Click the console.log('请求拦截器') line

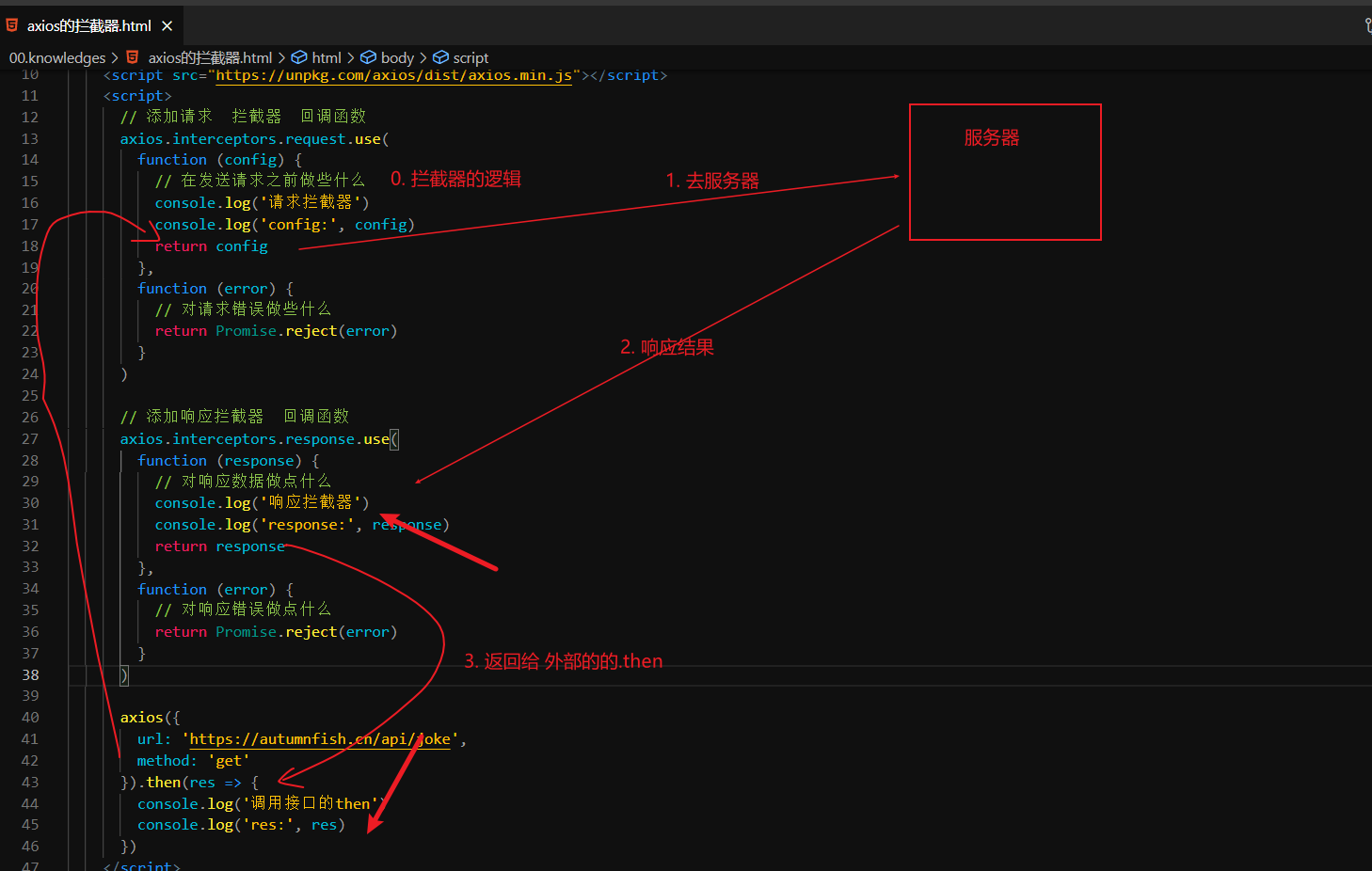(263, 203)
